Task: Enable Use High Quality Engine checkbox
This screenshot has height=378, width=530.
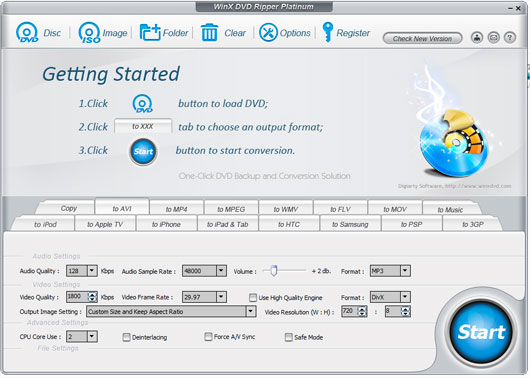Action: tap(253, 297)
